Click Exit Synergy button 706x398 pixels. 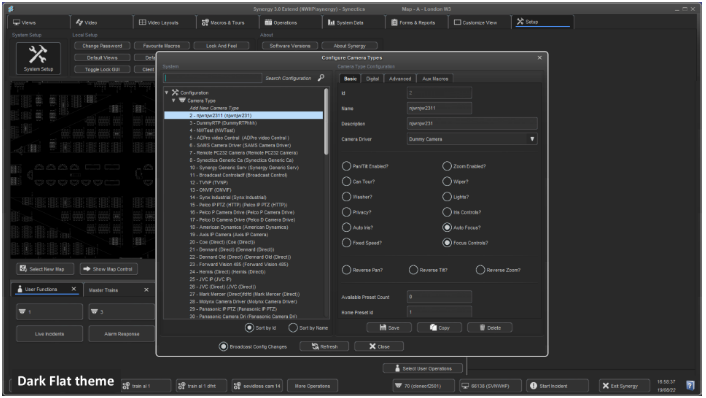(x=625, y=386)
